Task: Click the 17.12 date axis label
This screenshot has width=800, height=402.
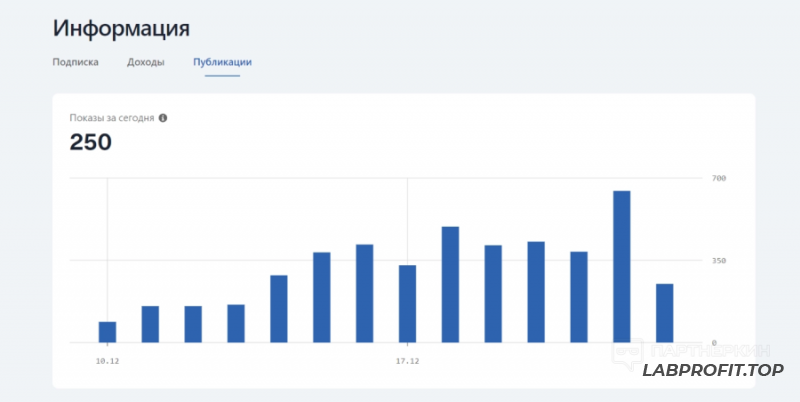Action: tap(407, 360)
